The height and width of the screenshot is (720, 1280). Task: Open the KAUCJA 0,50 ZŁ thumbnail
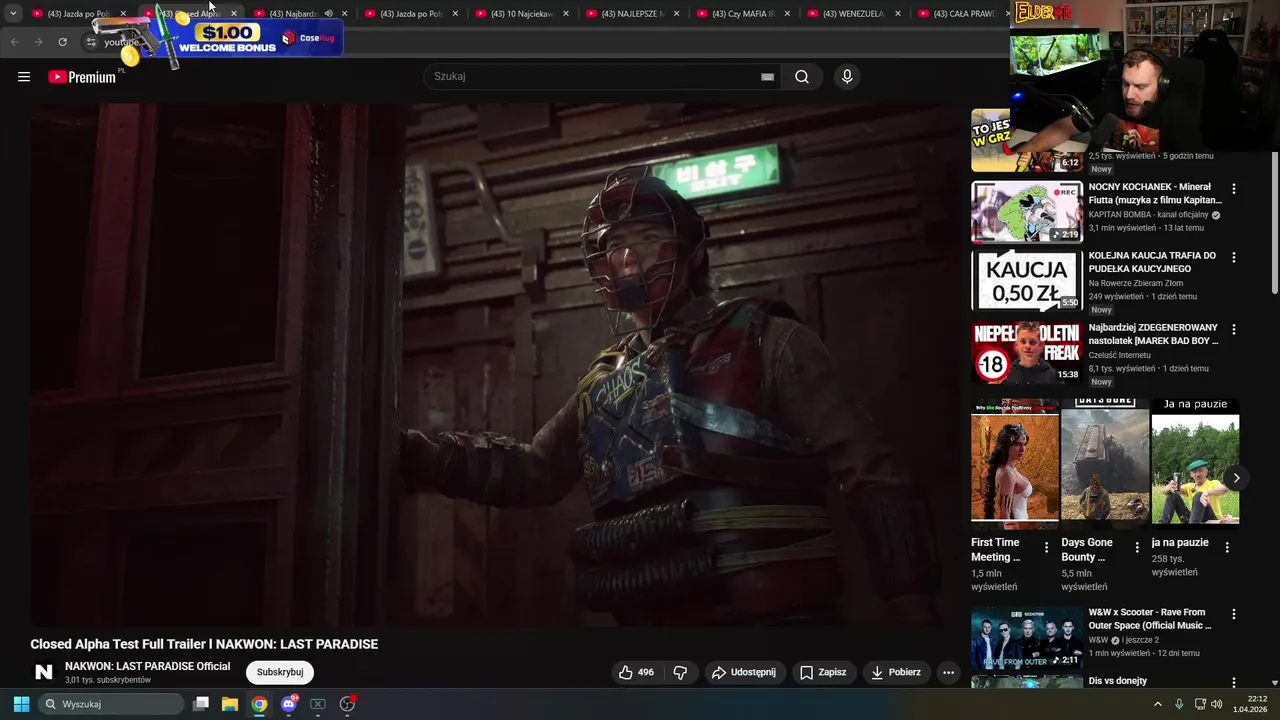pyautogui.click(x=1027, y=281)
